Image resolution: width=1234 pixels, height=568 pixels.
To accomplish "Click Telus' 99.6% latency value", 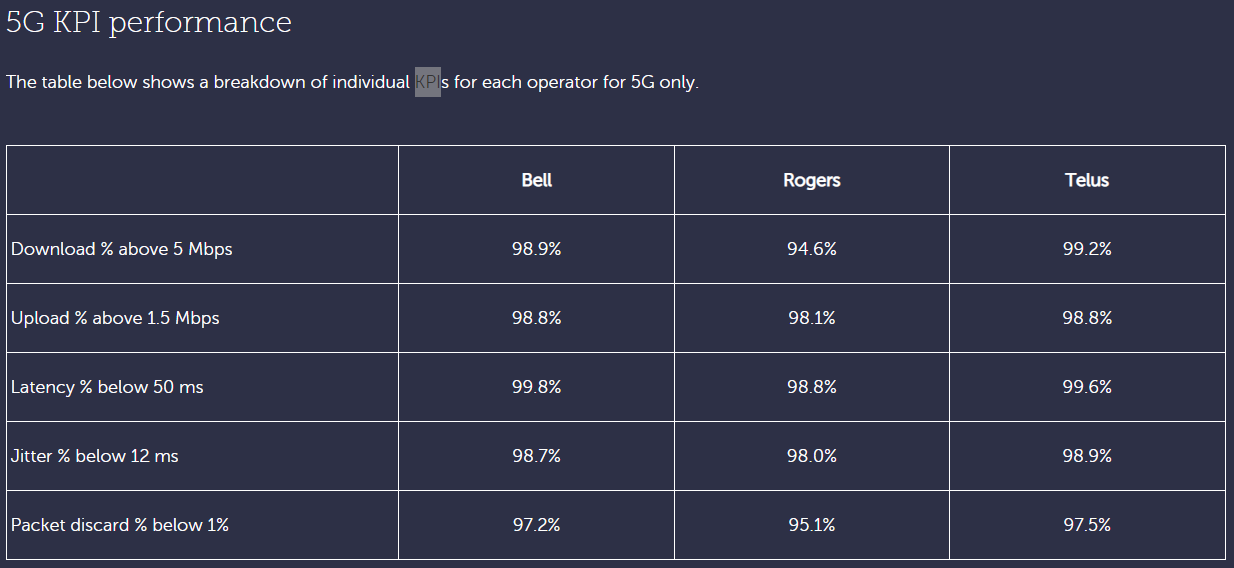I will (1087, 387).
